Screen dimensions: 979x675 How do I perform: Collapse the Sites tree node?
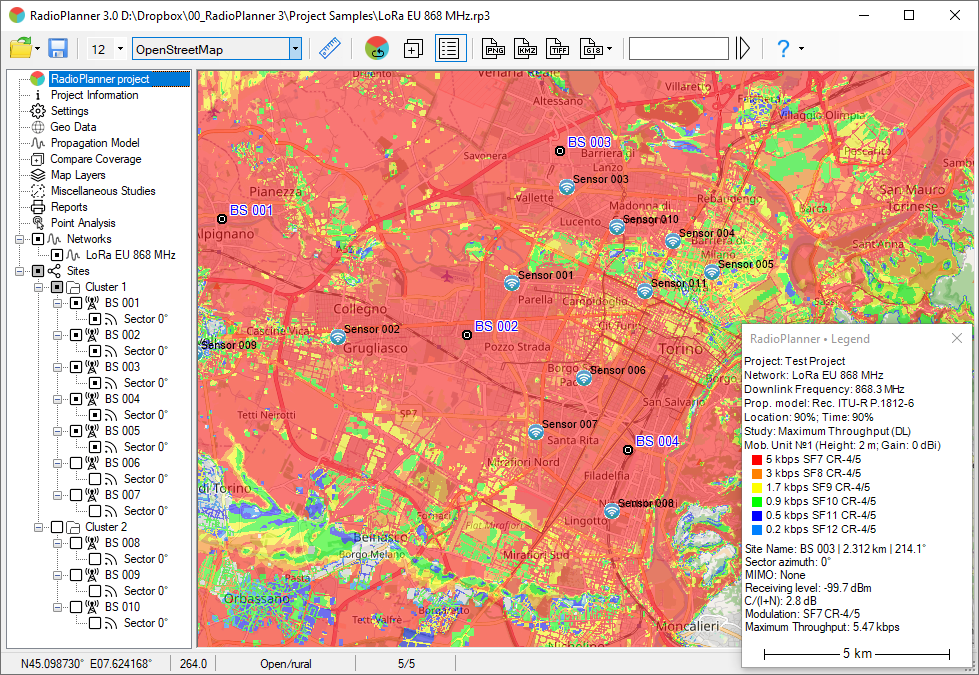(19, 271)
